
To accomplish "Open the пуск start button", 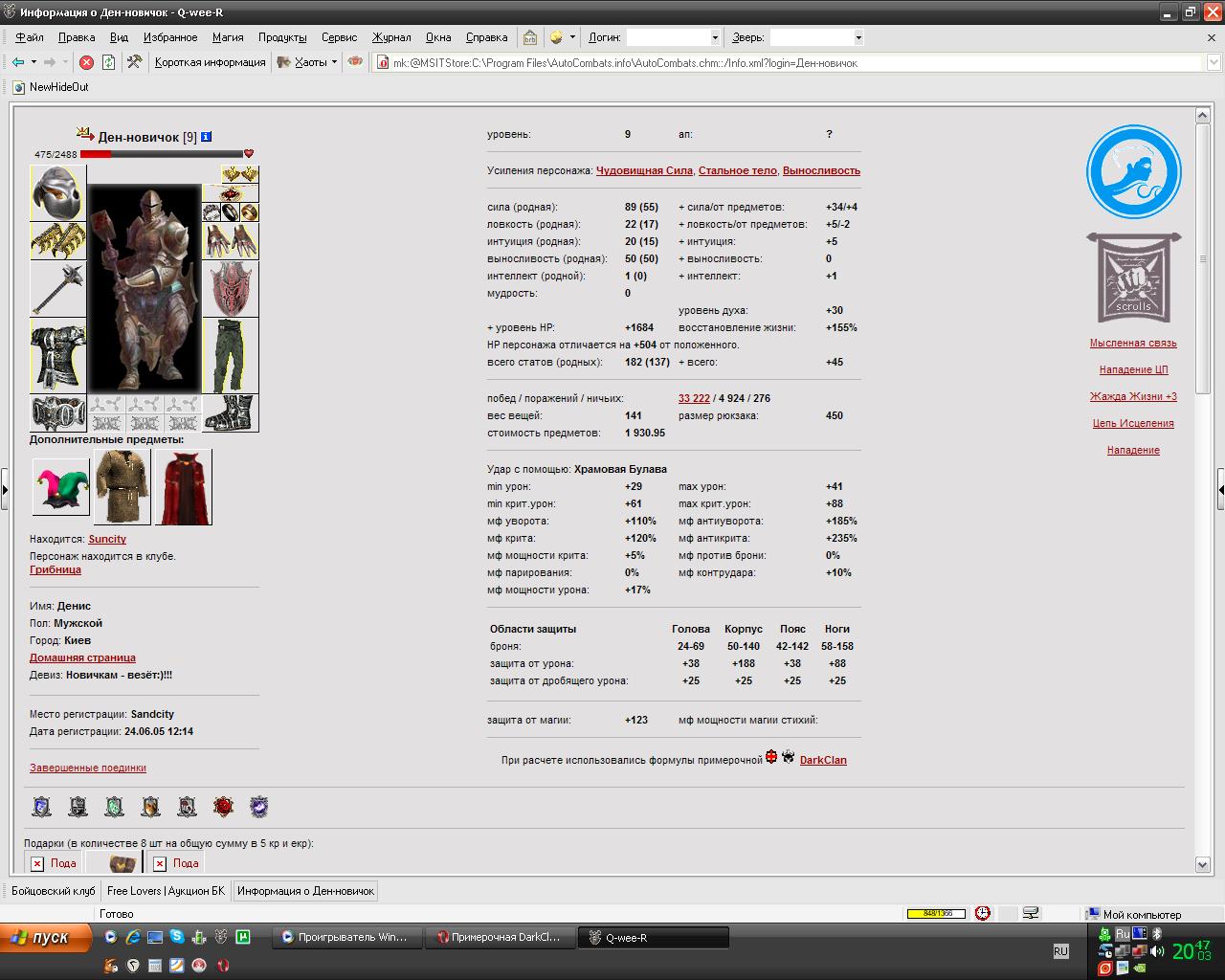I will coord(46,938).
